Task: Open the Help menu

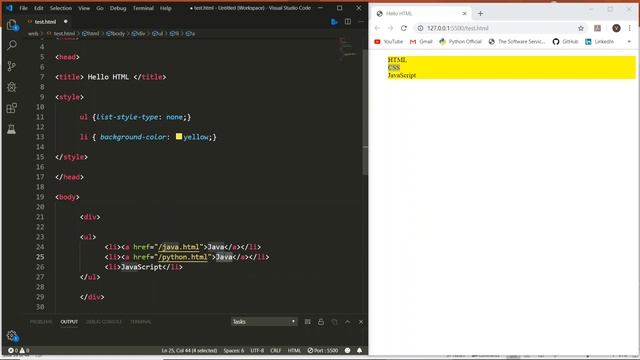Action: pyautogui.click(x=166, y=8)
